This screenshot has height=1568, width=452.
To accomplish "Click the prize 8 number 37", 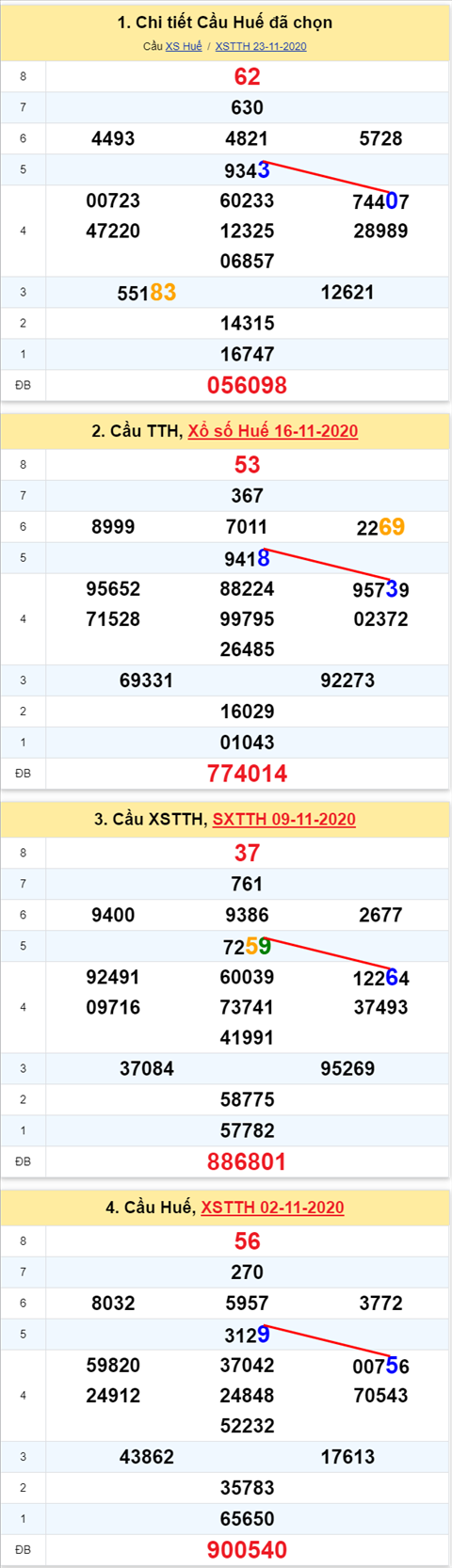I will 247,853.
